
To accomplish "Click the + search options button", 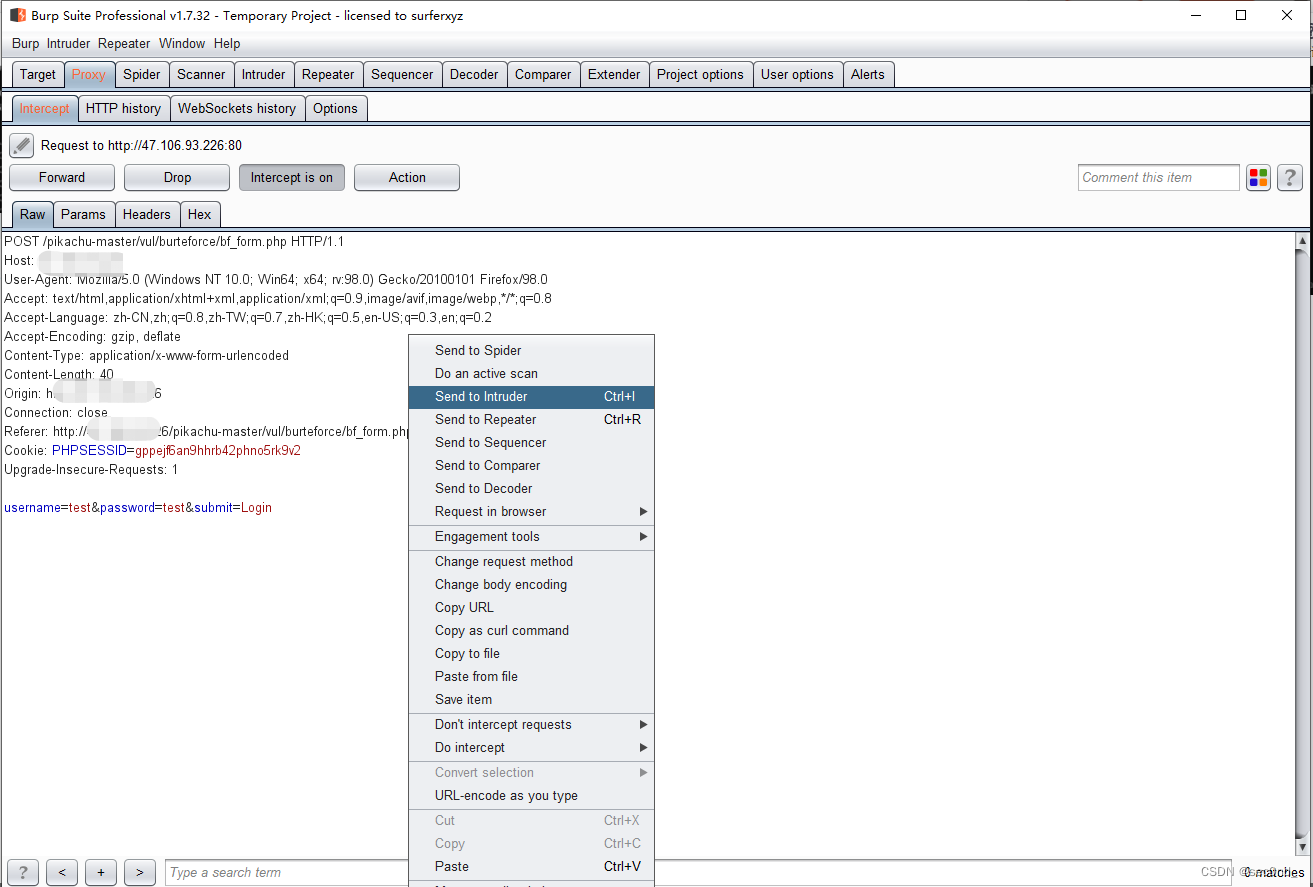I will 101,872.
